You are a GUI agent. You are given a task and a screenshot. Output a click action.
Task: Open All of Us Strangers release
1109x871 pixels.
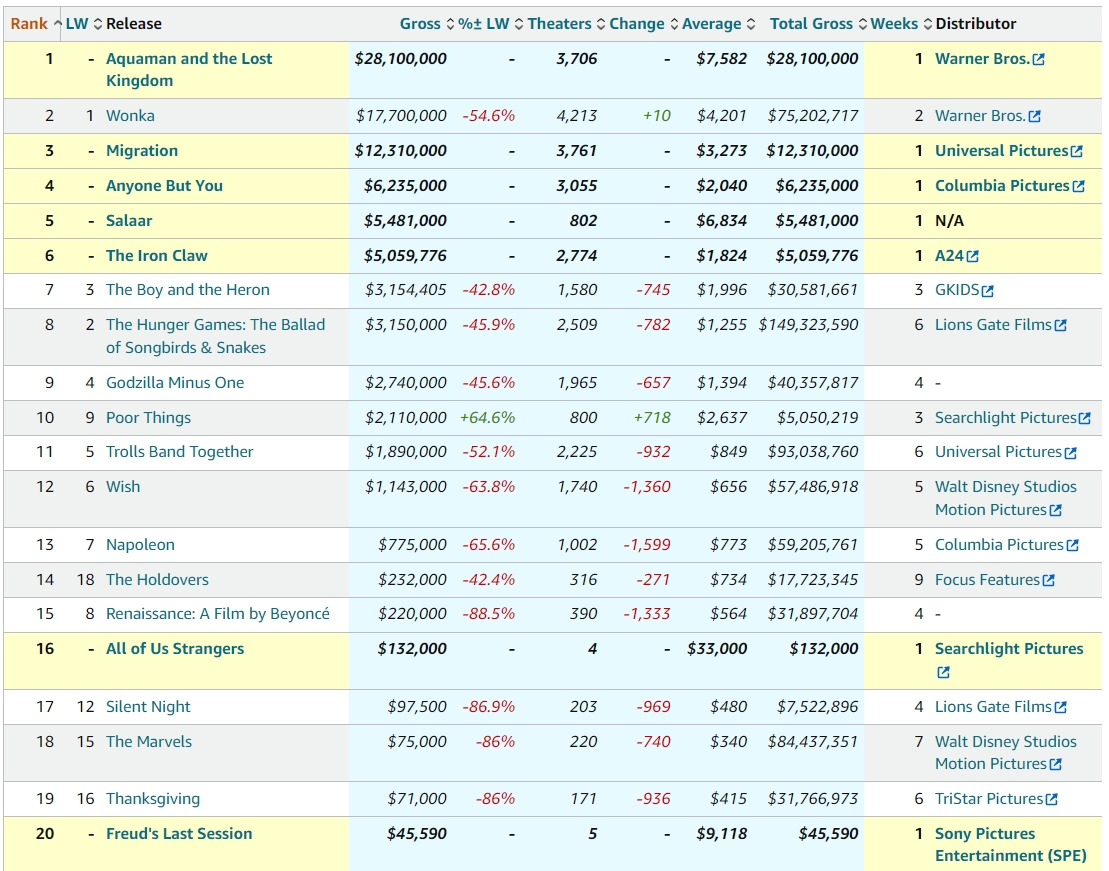click(175, 649)
